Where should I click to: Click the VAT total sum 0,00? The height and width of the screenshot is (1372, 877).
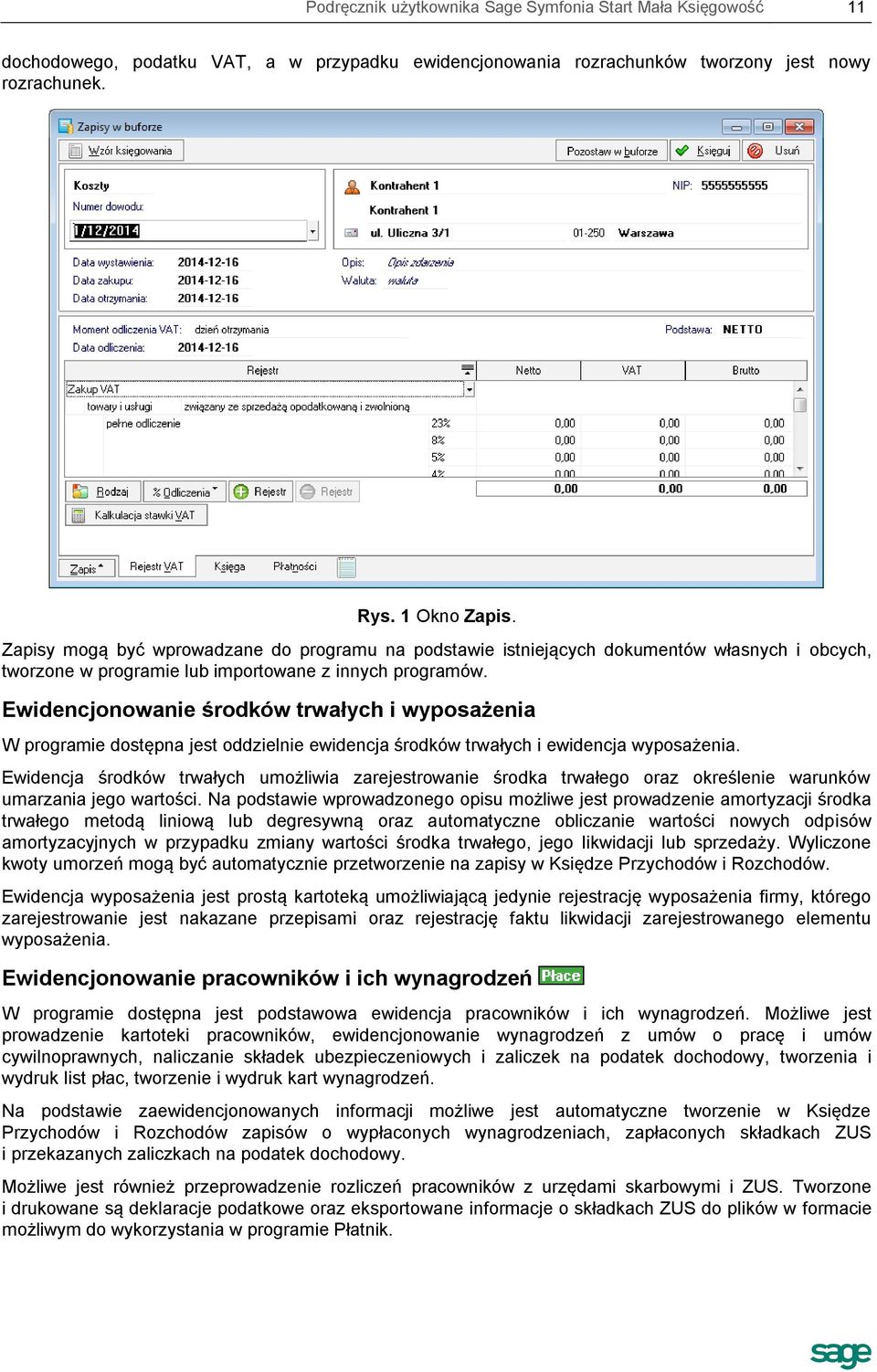coord(671,489)
